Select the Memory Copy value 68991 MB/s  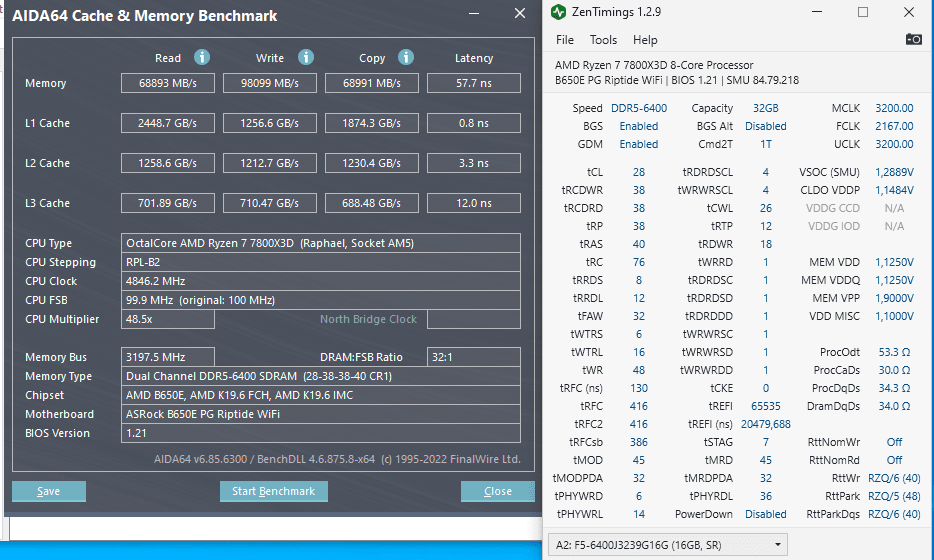372,83
